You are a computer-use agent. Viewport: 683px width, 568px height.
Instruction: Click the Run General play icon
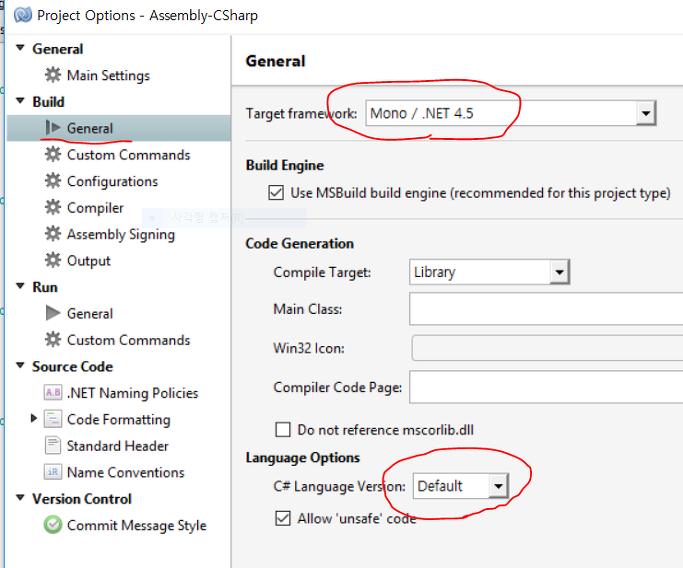(53, 313)
